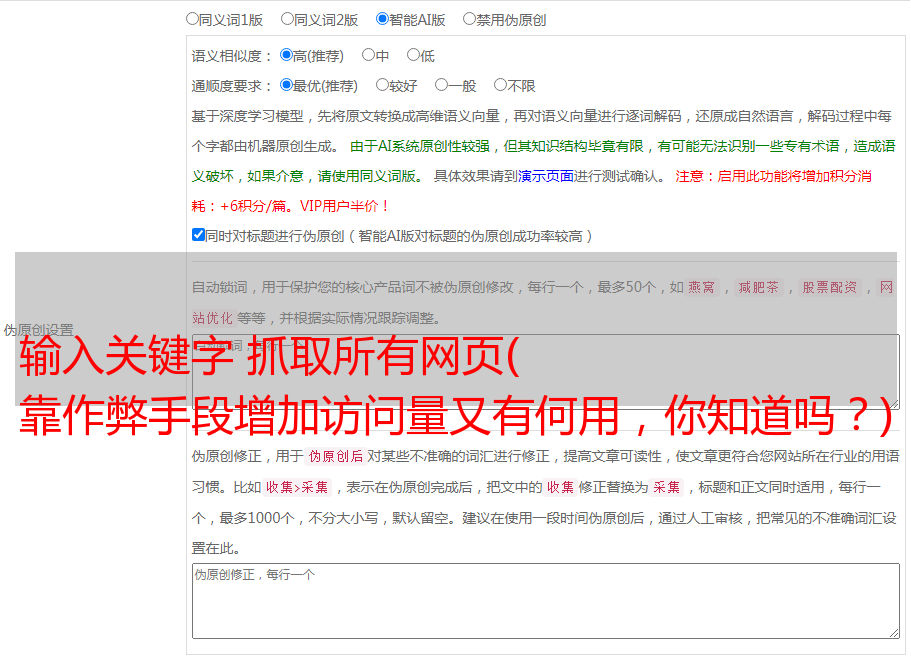The width and height of the screenshot is (911, 658).
Task: Click the 股票配资 example keyword tag
Action: point(830,287)
